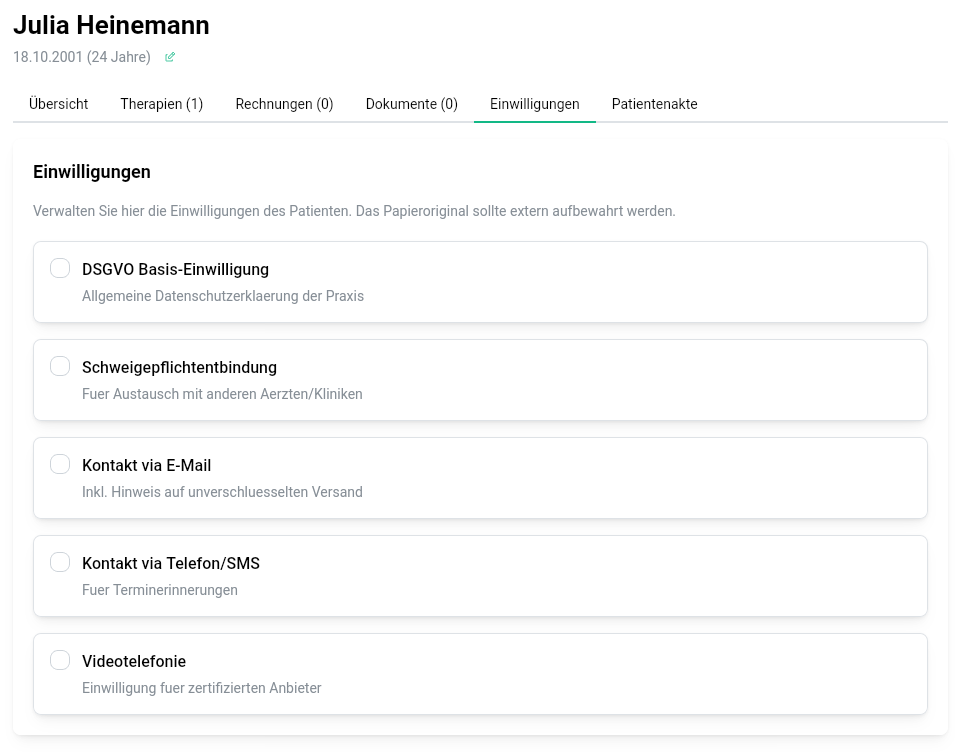Check the Kontakt via Telefon/SMS consent
Image resolution: width=955 pixels, height=752 pixels.
coord(60,562)
